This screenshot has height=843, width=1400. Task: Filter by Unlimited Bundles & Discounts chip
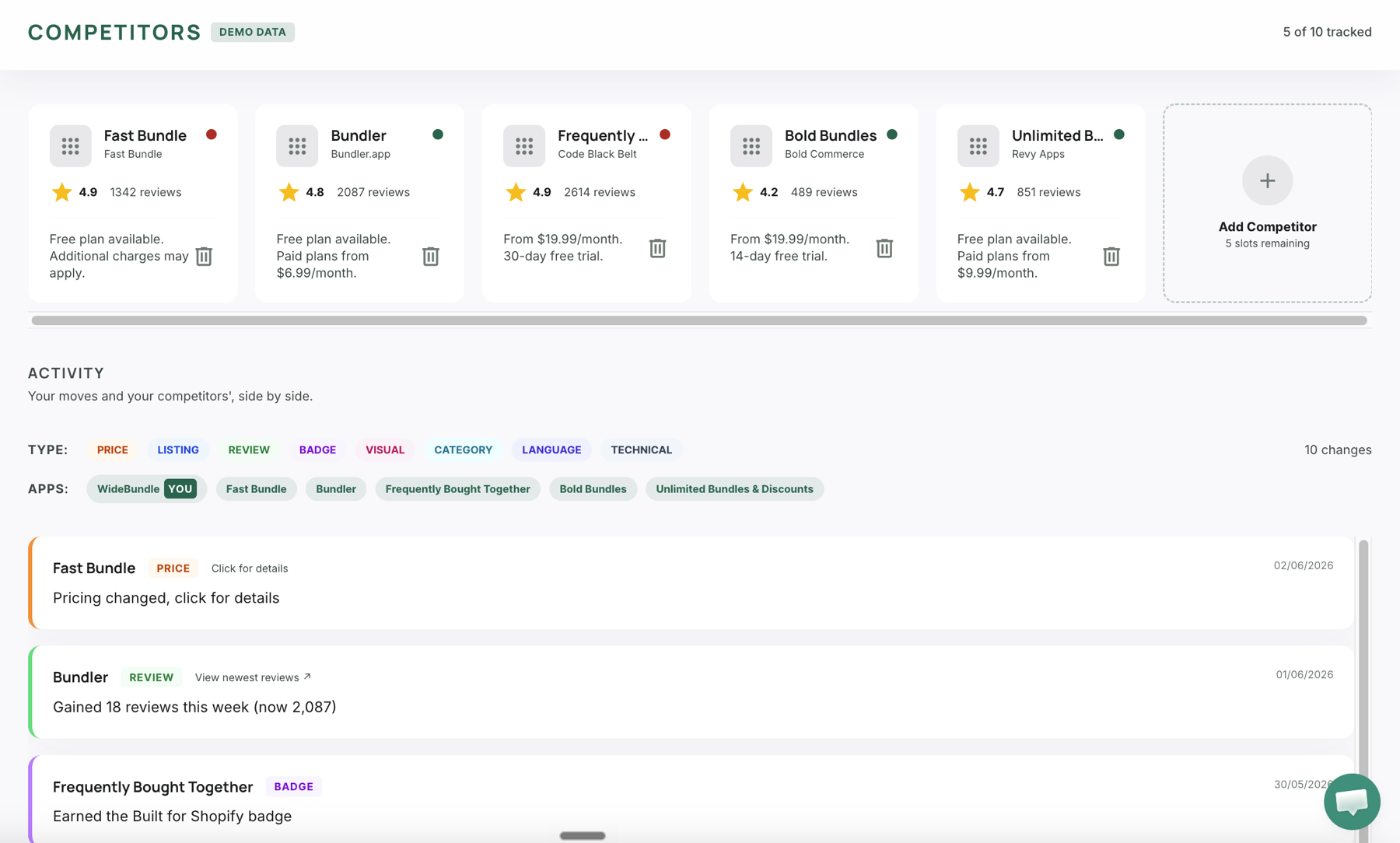pos(734,488)
